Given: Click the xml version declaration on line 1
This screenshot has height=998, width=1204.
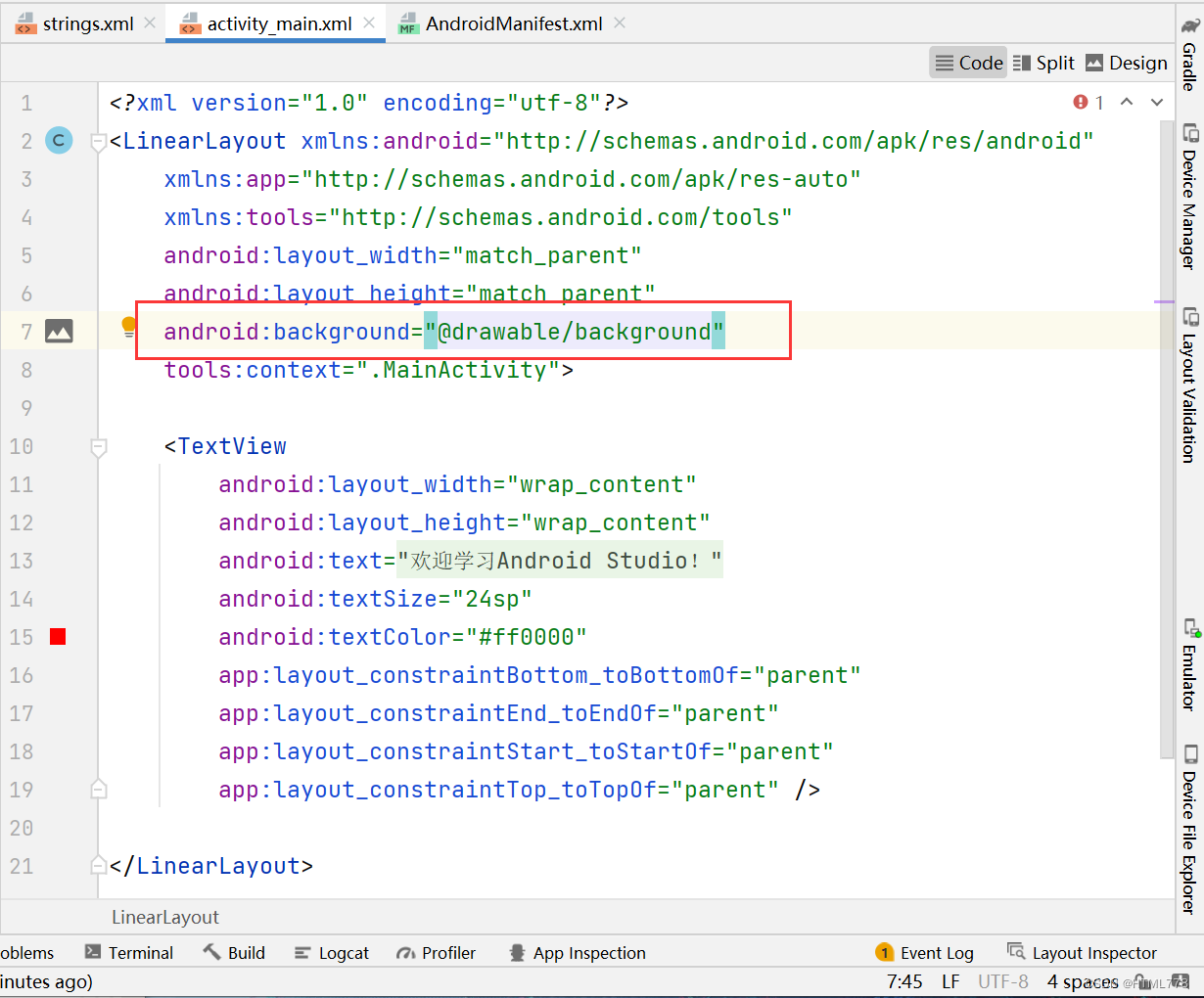Looking at the screenshot, I should point(369,103).
